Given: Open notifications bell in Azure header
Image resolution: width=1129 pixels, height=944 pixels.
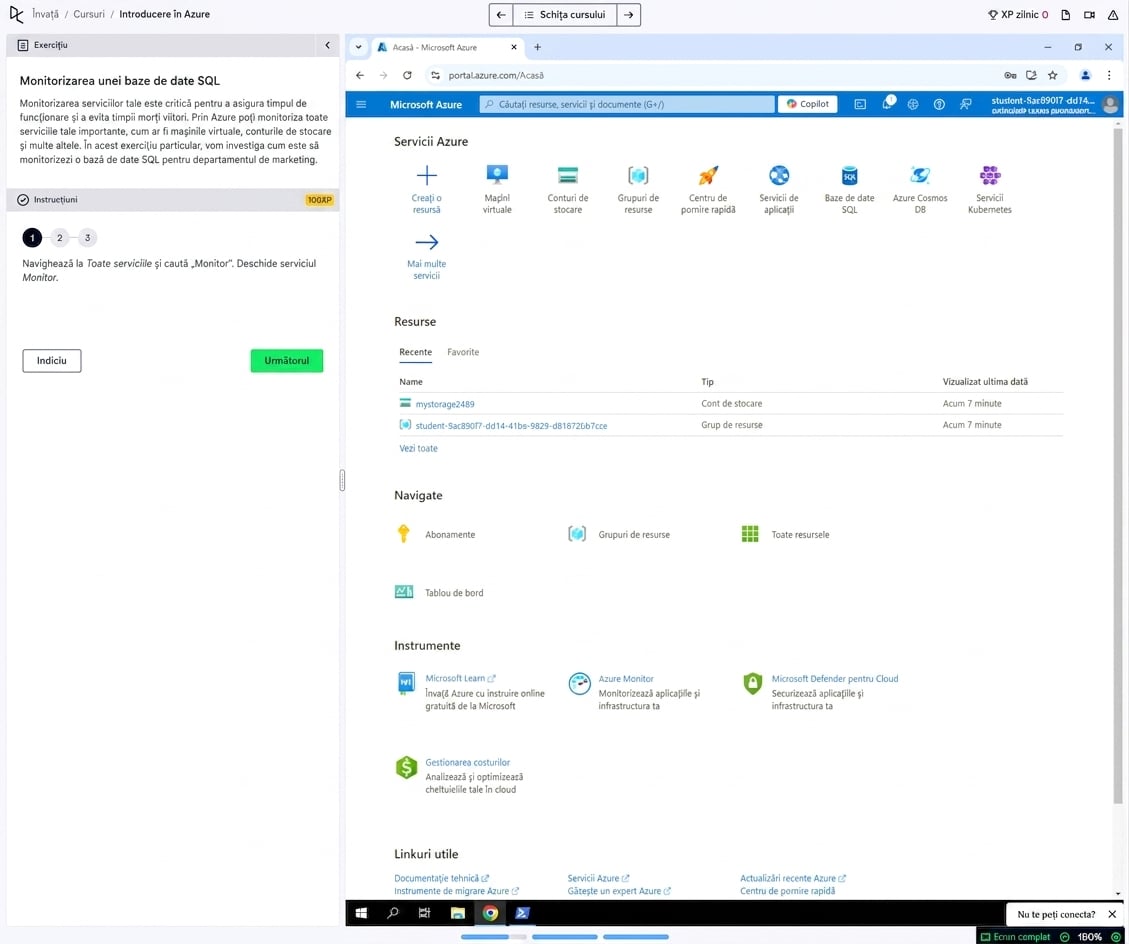Looking at the screenshot, I should pyautogui.click(x=887, y=104).
